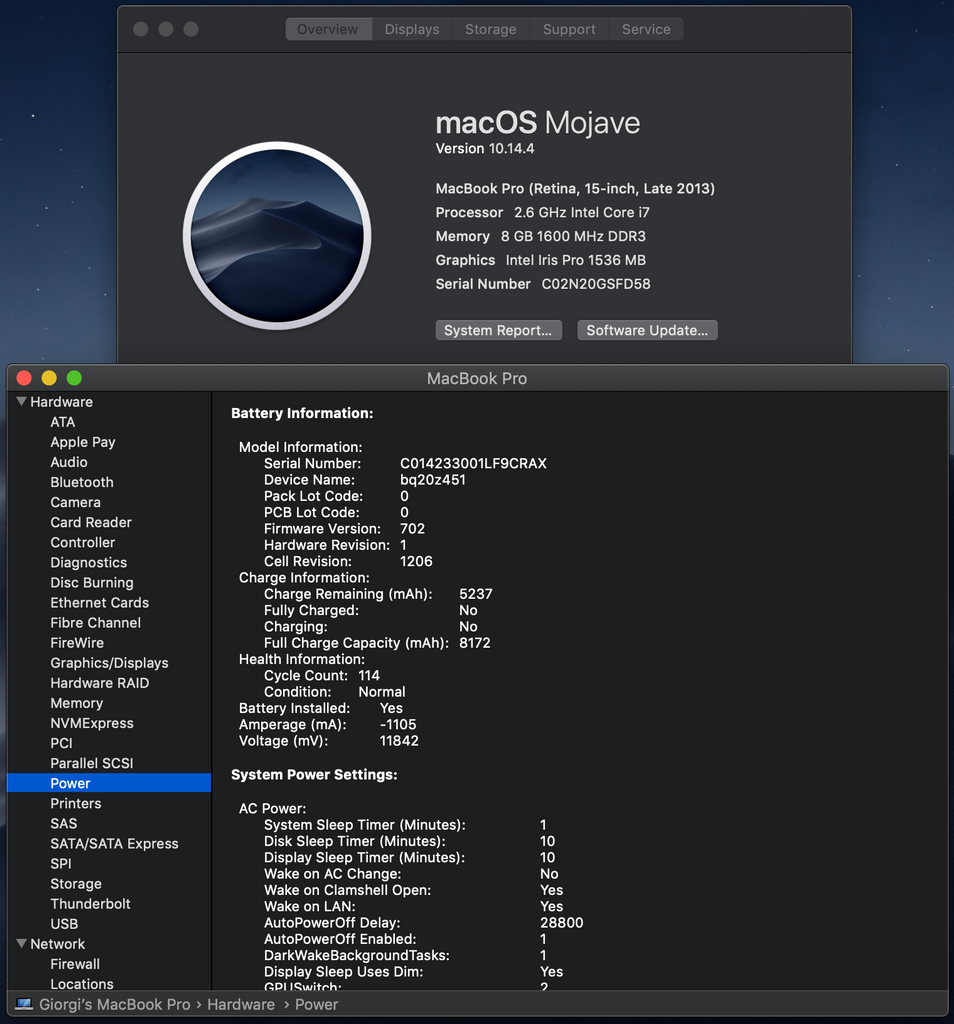Go to the Service tab

tap(646, 29)
